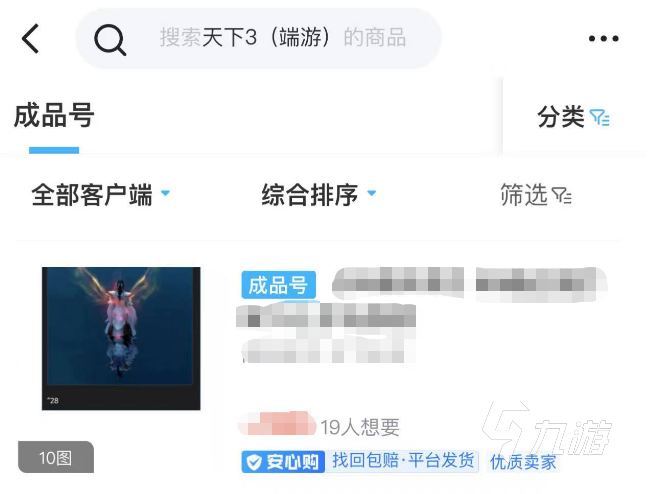Tap the 10图 image count badge

(56, 457)
